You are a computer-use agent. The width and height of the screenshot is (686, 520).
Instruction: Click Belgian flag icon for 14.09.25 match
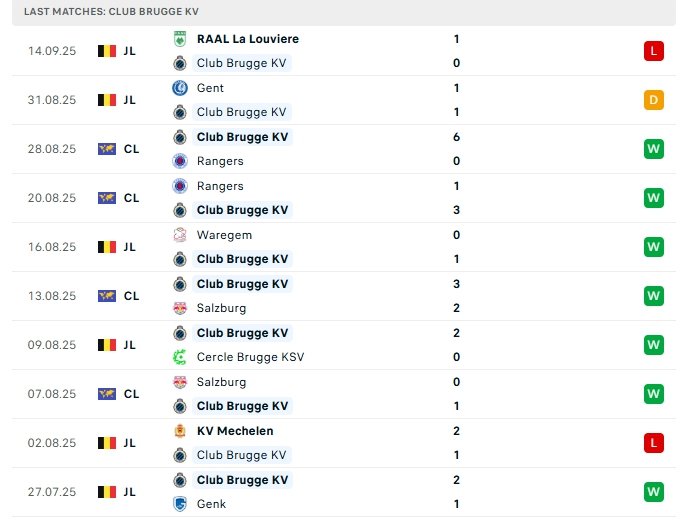(x=107, y=51)
